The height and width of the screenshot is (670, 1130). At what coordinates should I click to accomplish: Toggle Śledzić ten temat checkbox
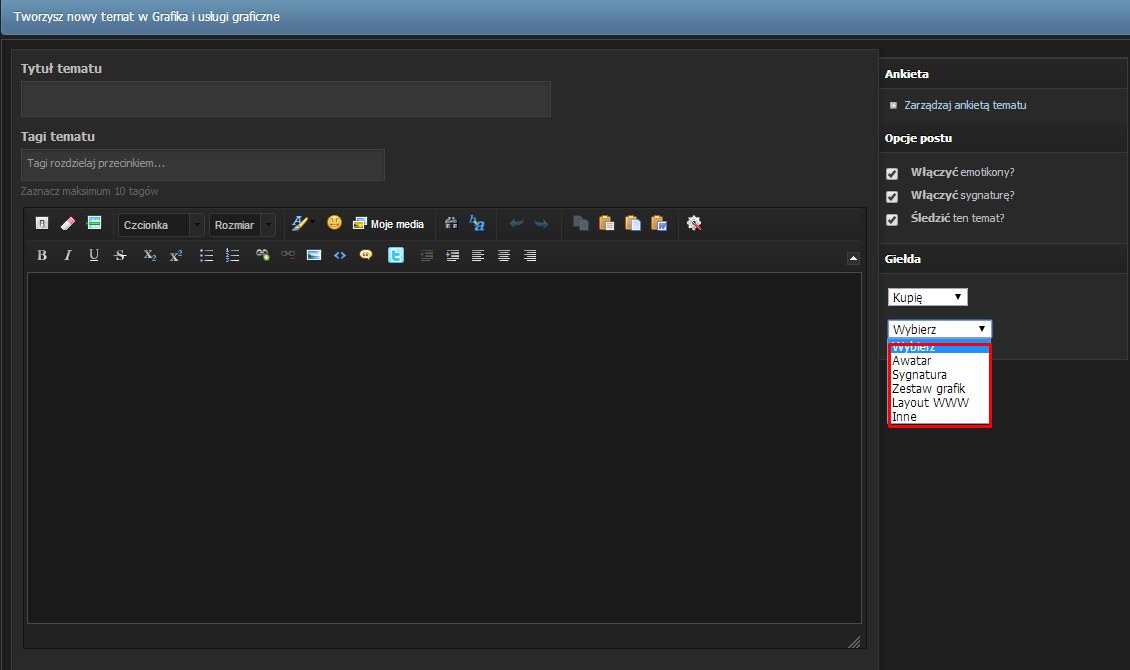[x=892, y=220]
